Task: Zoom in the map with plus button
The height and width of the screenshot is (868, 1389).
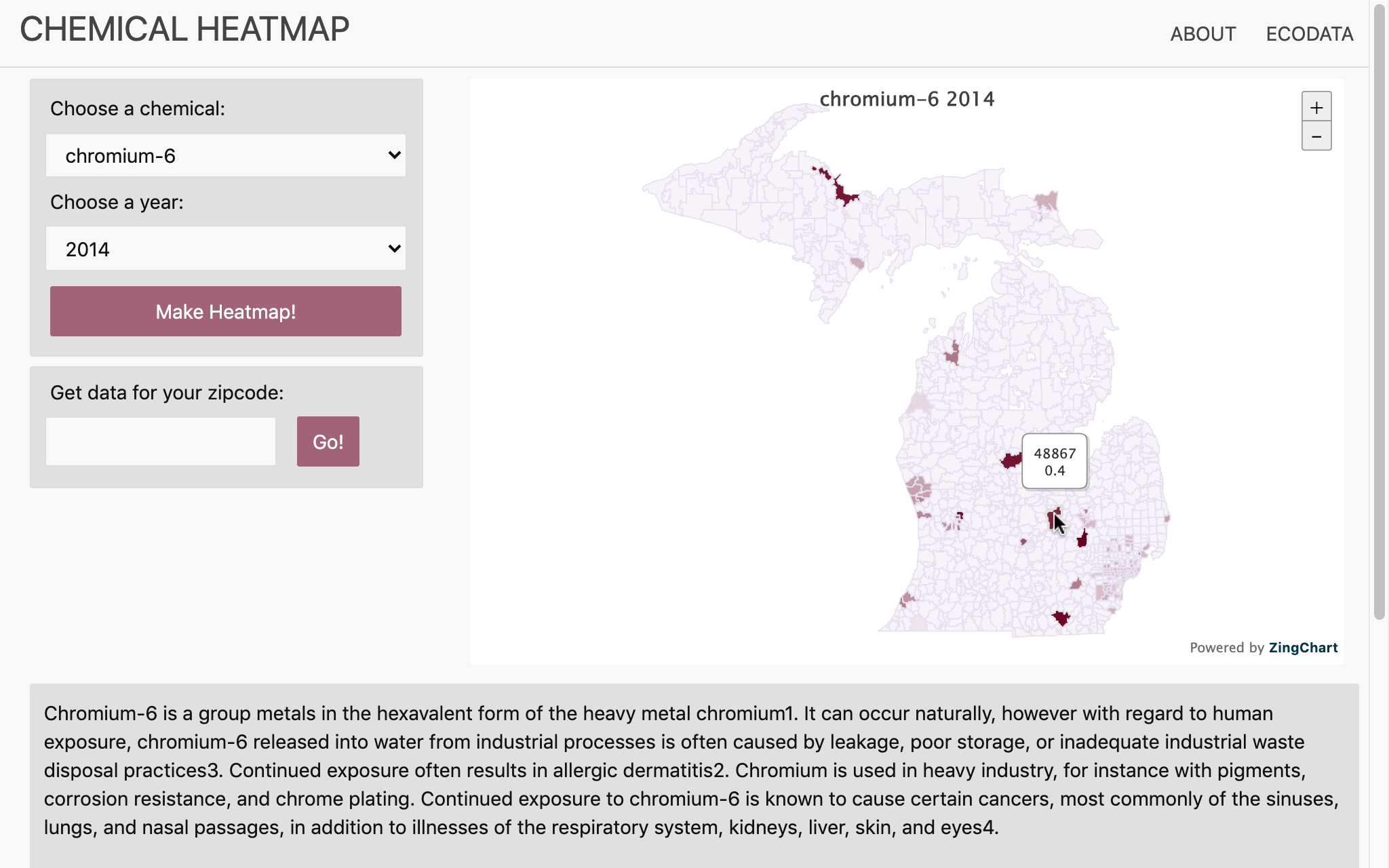Action: 1316,107
